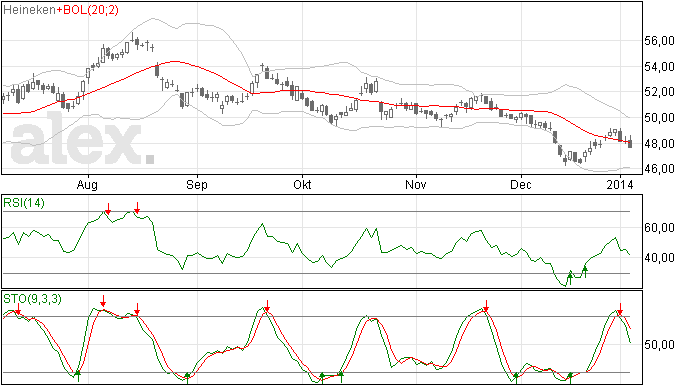Select the Nov month label
The image size is (690, 387).
tap(415, 184)
